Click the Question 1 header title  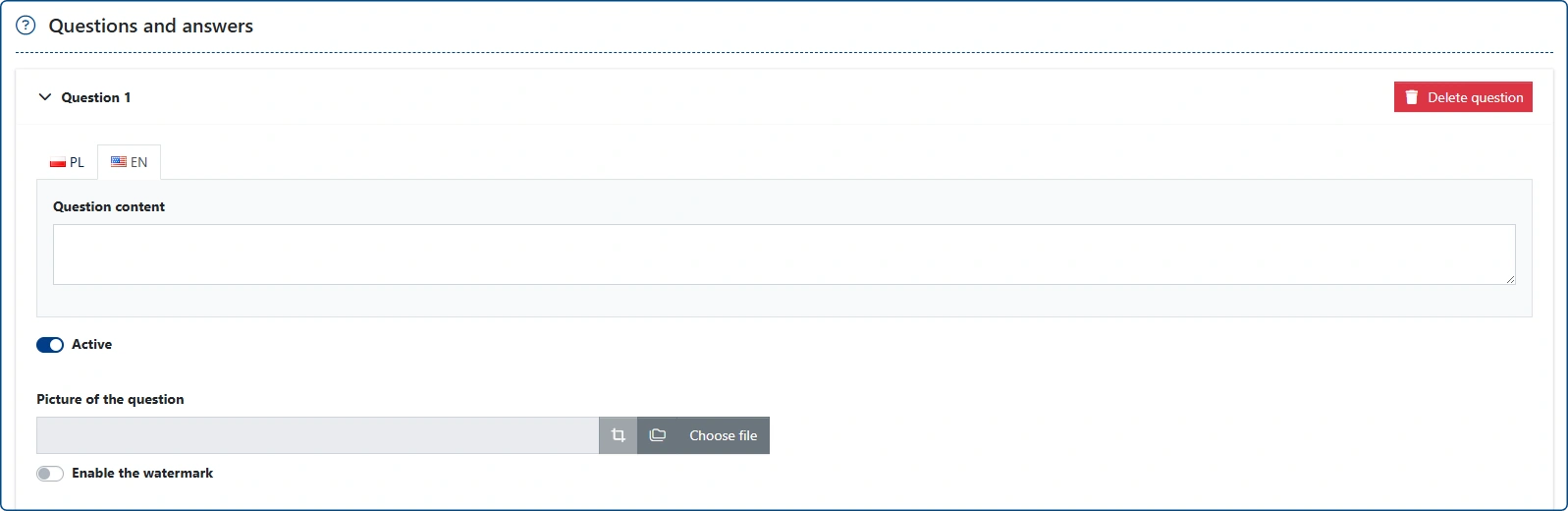pyautogui.click(x=96, y=97)
